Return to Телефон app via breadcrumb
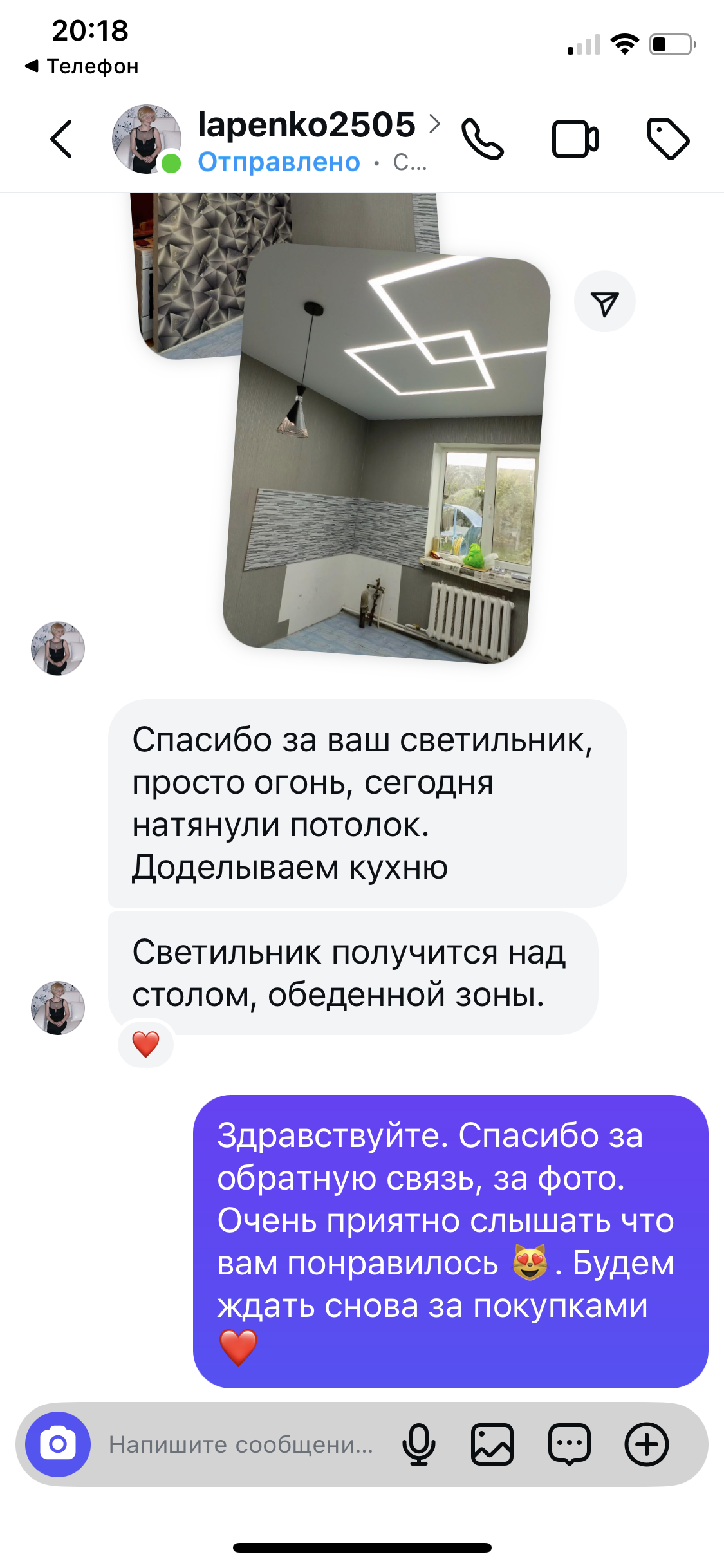 click(82, 66)
